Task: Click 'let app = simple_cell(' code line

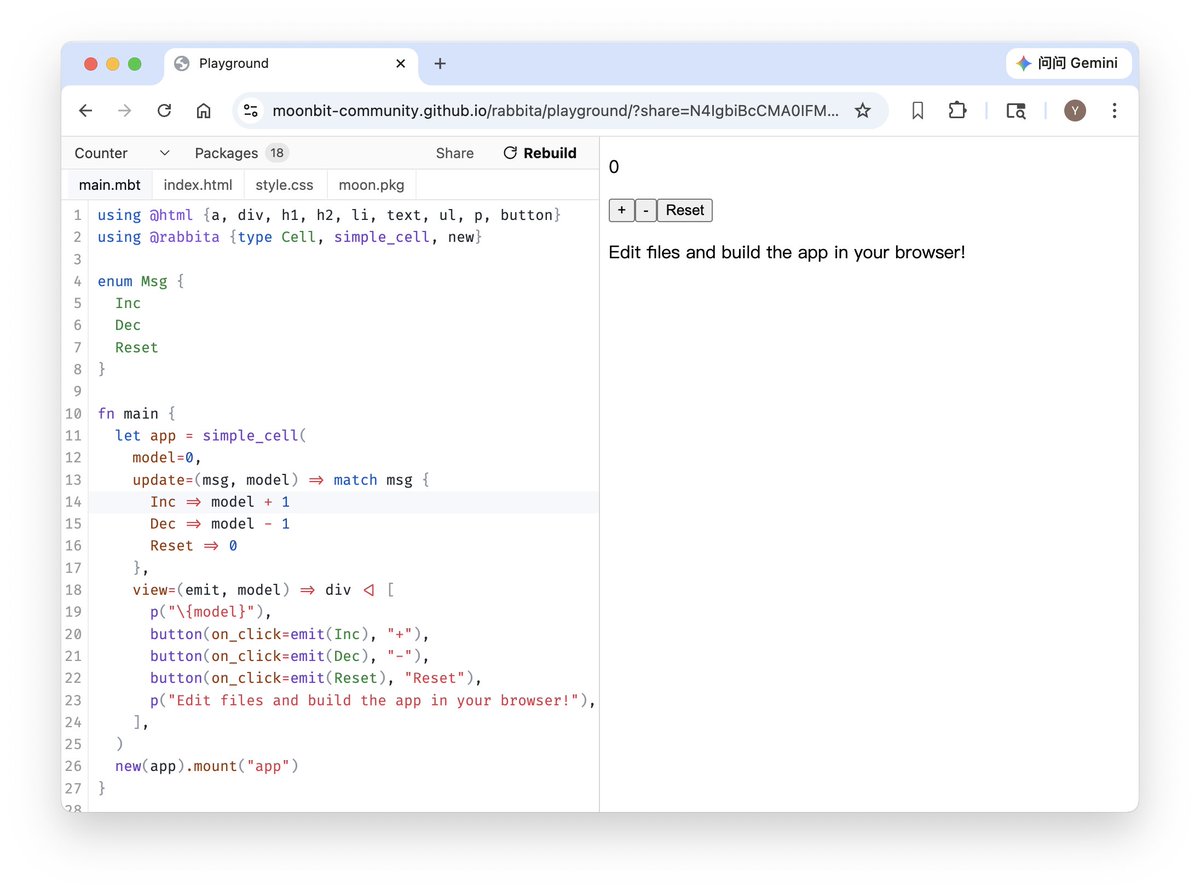Action: pos(213,435)
